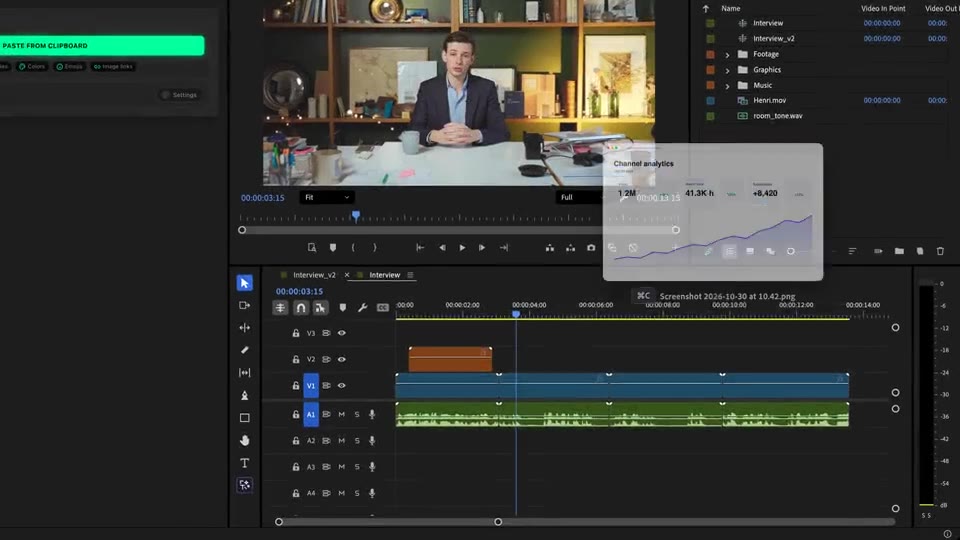
Task: Hide video track V3 with eye
Action: tap(342, 333)
